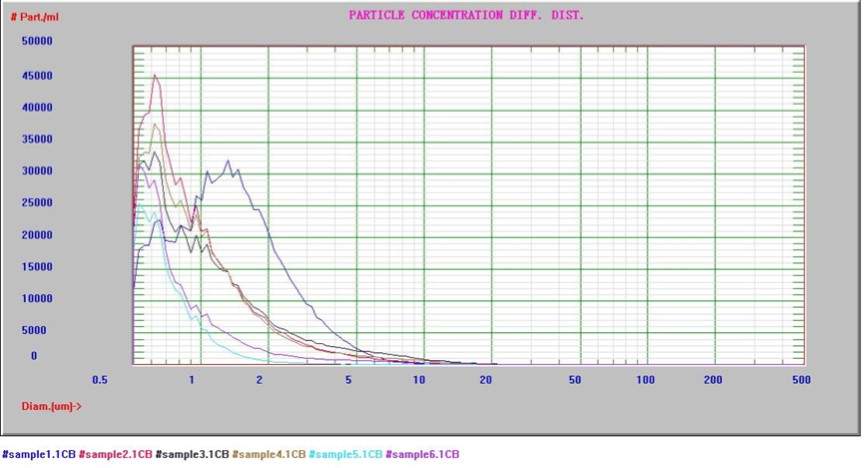Click the dark blue curve peak near 30000
864x468 pixels.
tap(228, 161)
